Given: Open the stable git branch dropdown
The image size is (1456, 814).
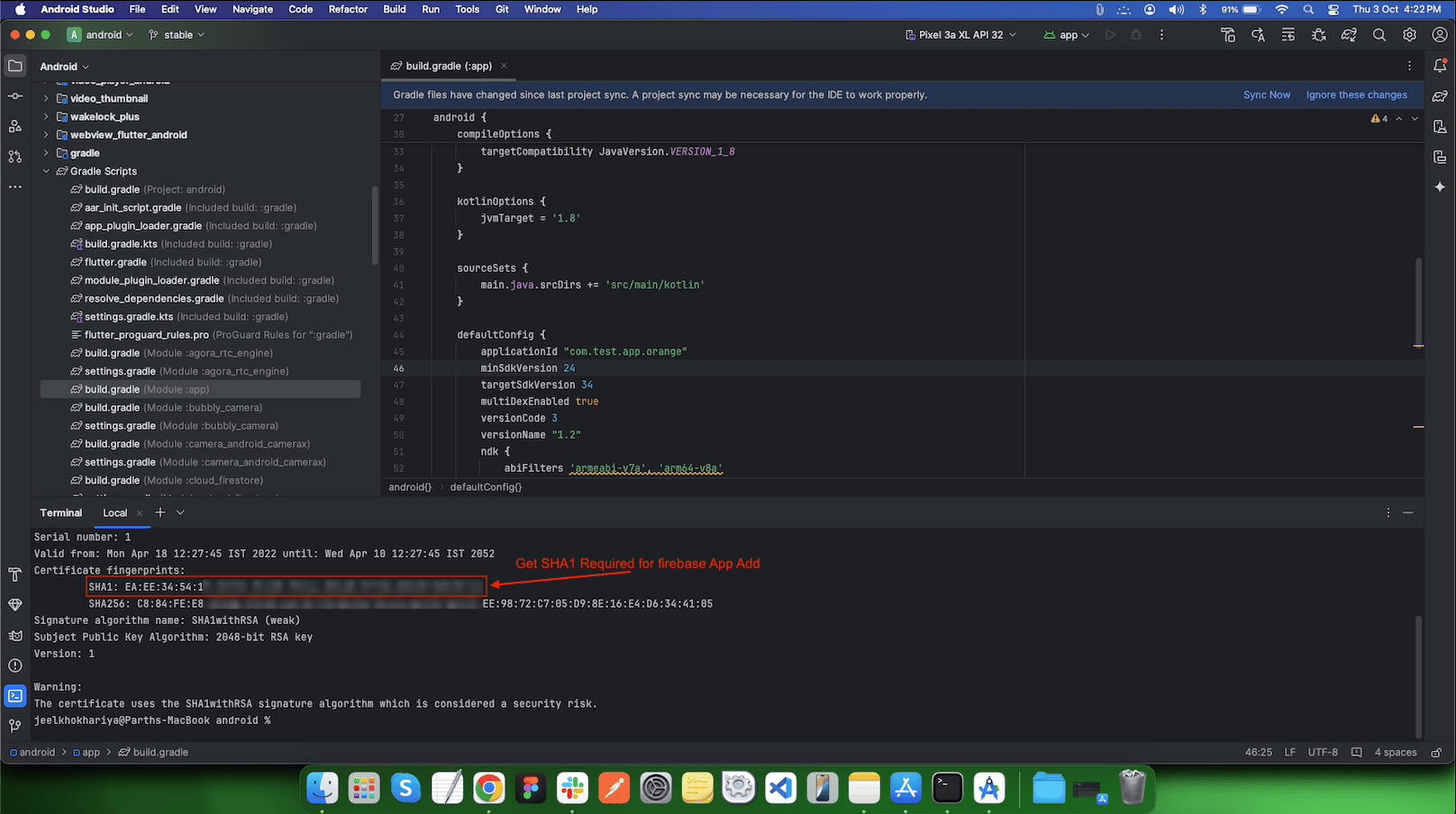Looking at the screenshot, I should tap(177, 35).
